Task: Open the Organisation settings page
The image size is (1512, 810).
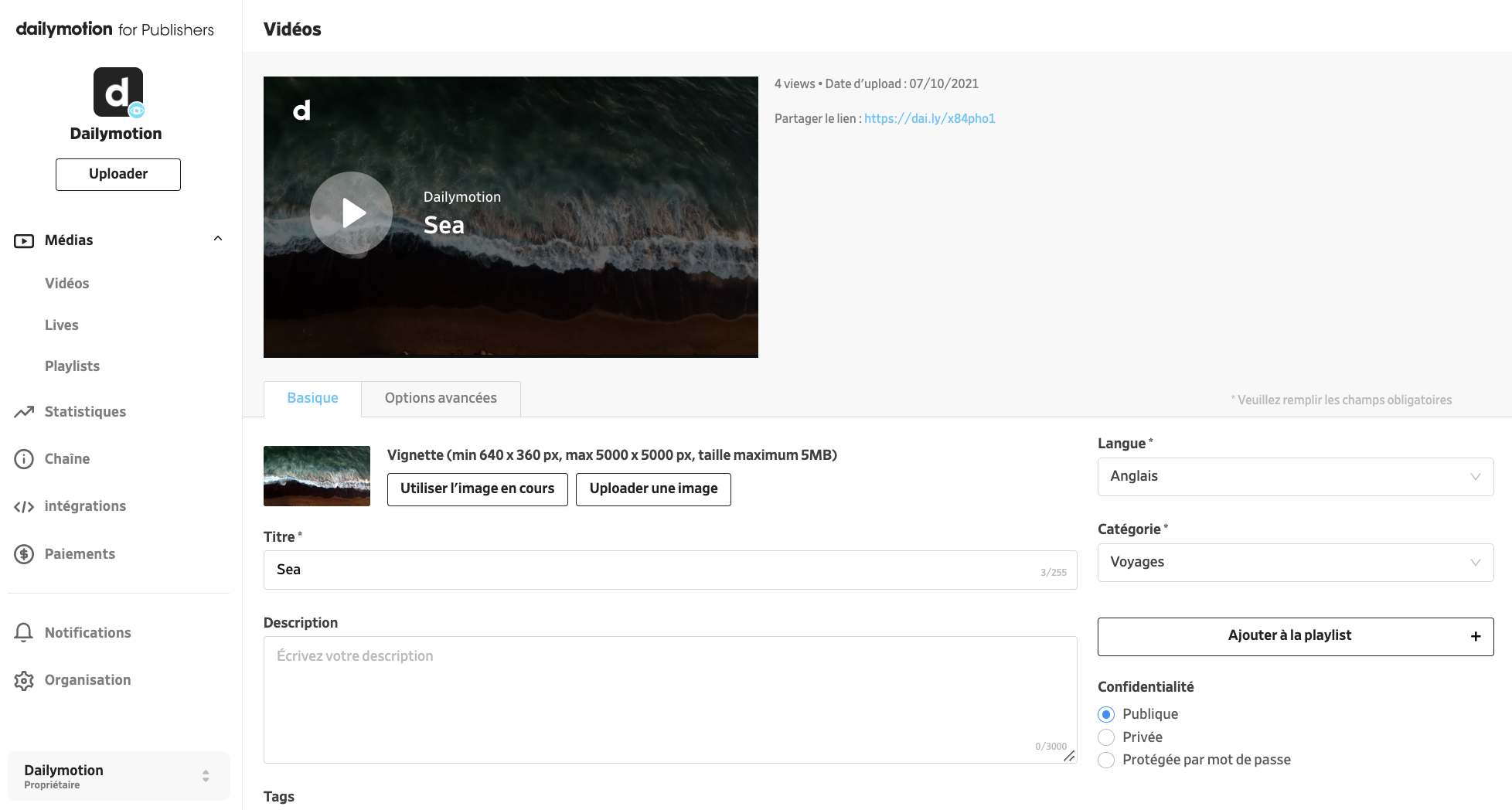Action: tap(88, 680)
